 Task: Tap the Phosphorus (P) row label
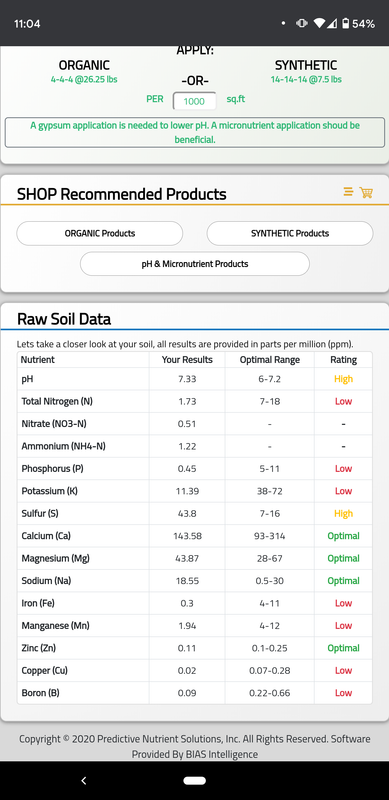52,469
